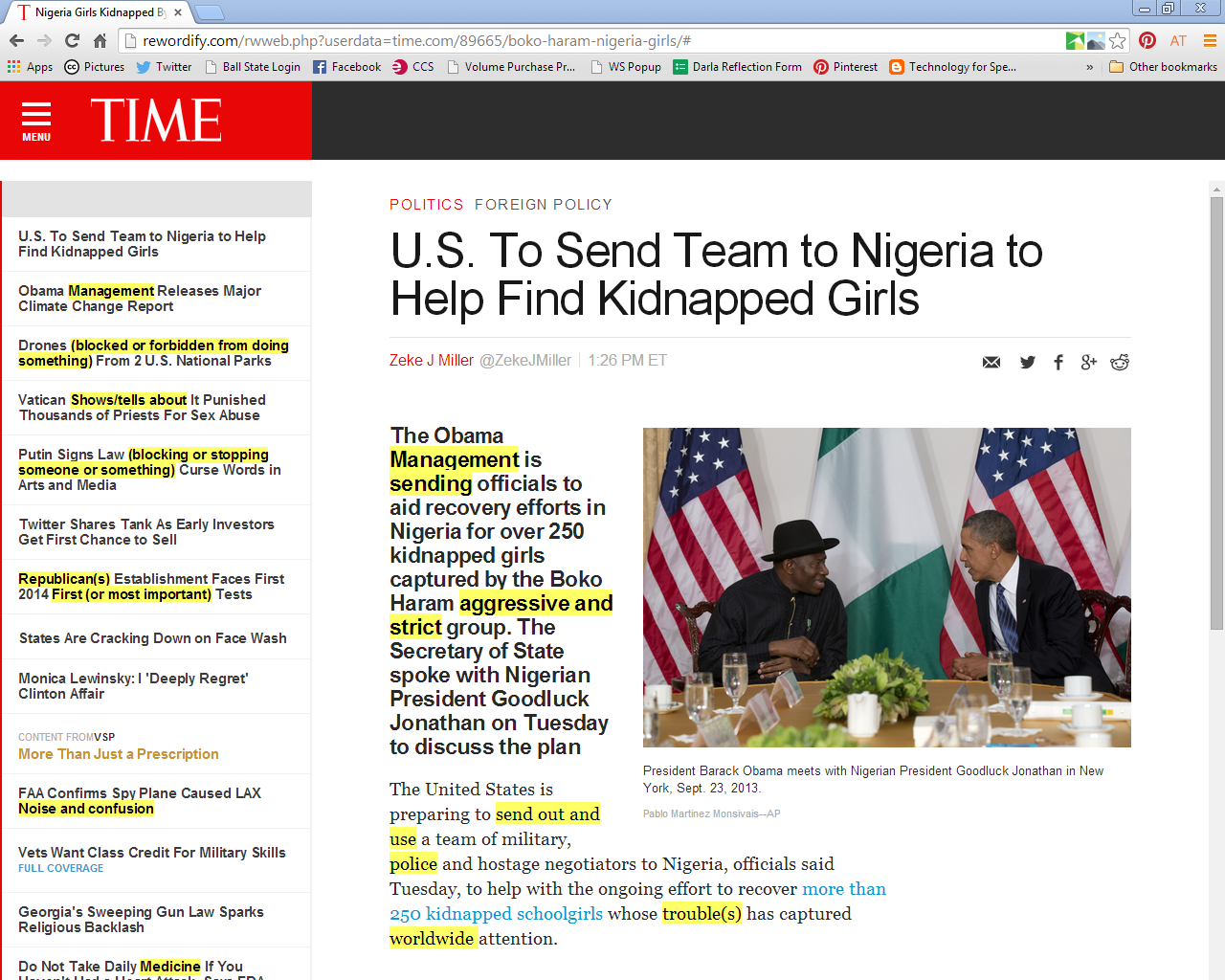Click the page vertical scrollbar thumb
This screenshot has width=1225, height=980.
coord(1216,413)
